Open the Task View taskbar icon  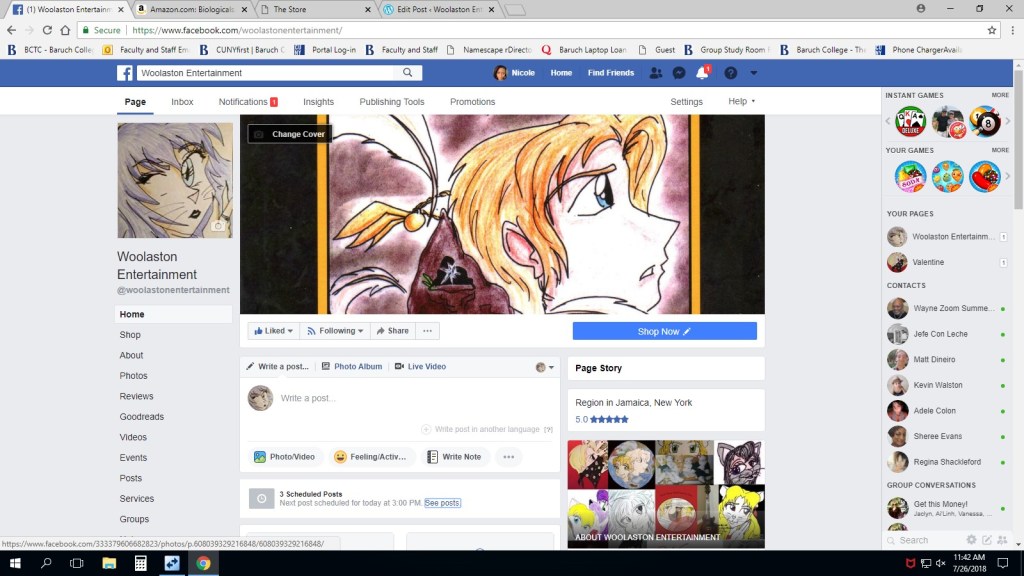77,563
